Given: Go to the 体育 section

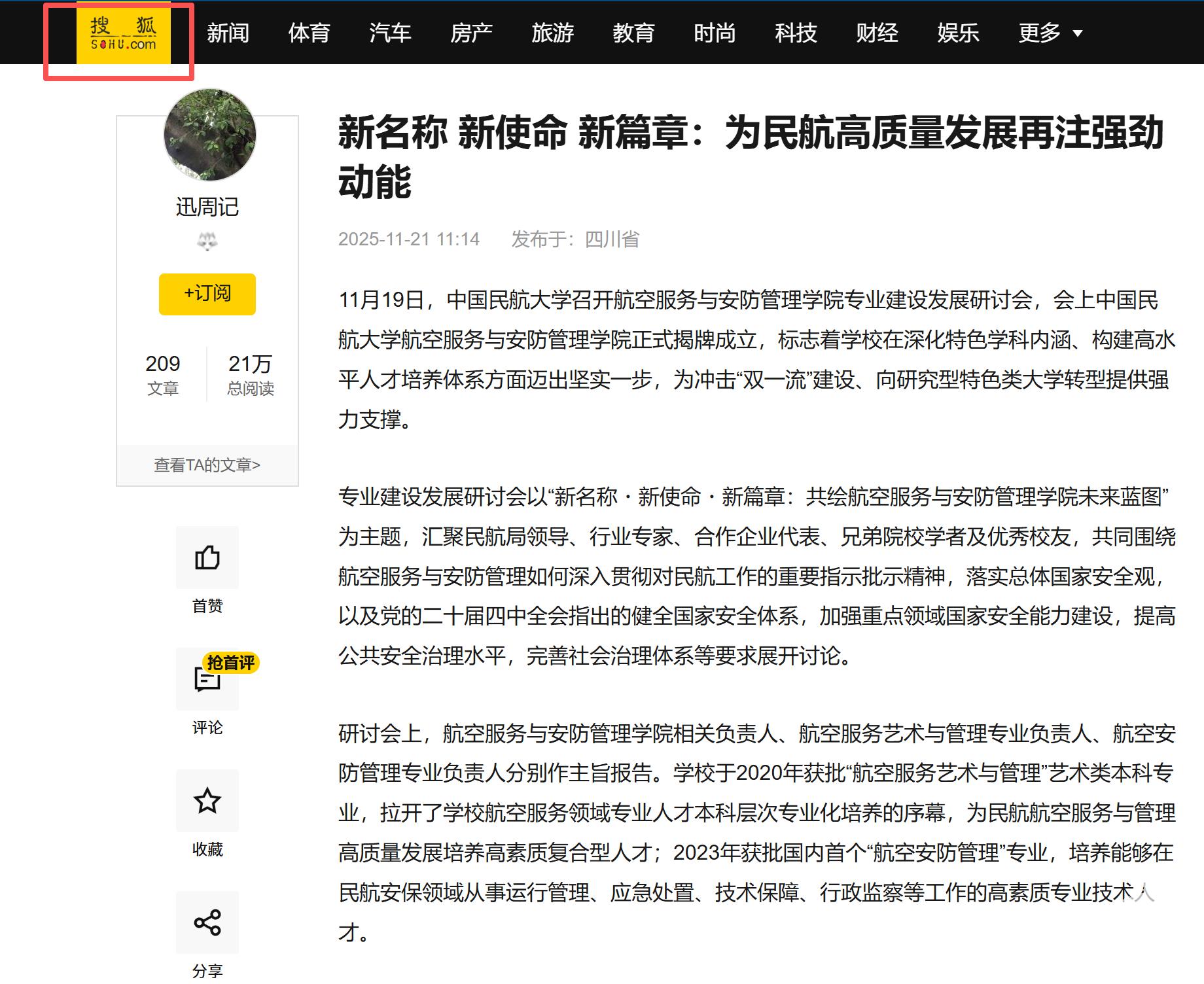Looking at the screenshot, I should [x=309, y=33].
